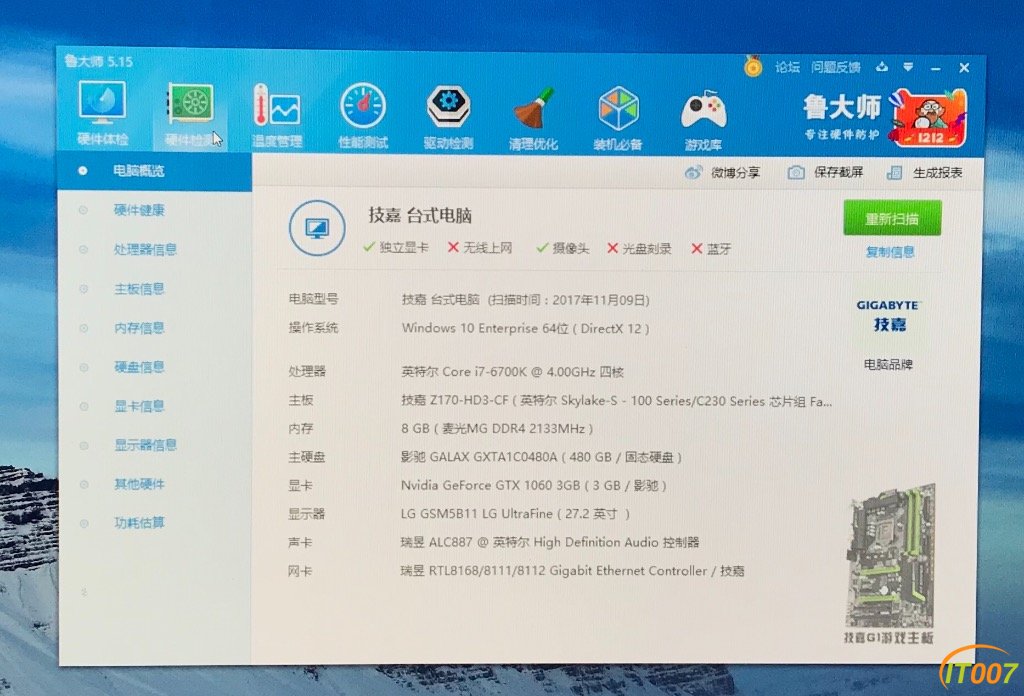This screenshot has height=696, width=1024.
Task: Click the 1212 promotion mascot banner
Action: click(x=928, y=118)
